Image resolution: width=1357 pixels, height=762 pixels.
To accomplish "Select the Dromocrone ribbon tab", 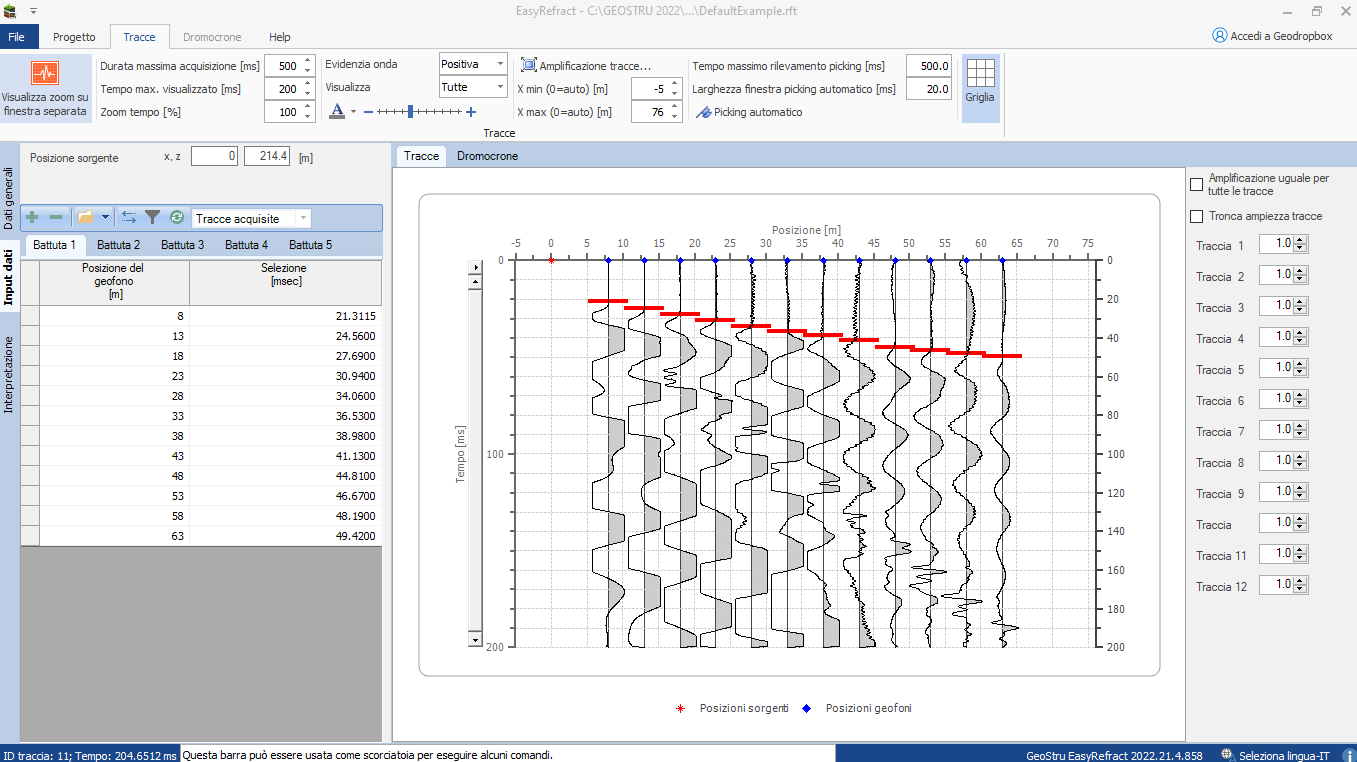I will coord(212,37).
